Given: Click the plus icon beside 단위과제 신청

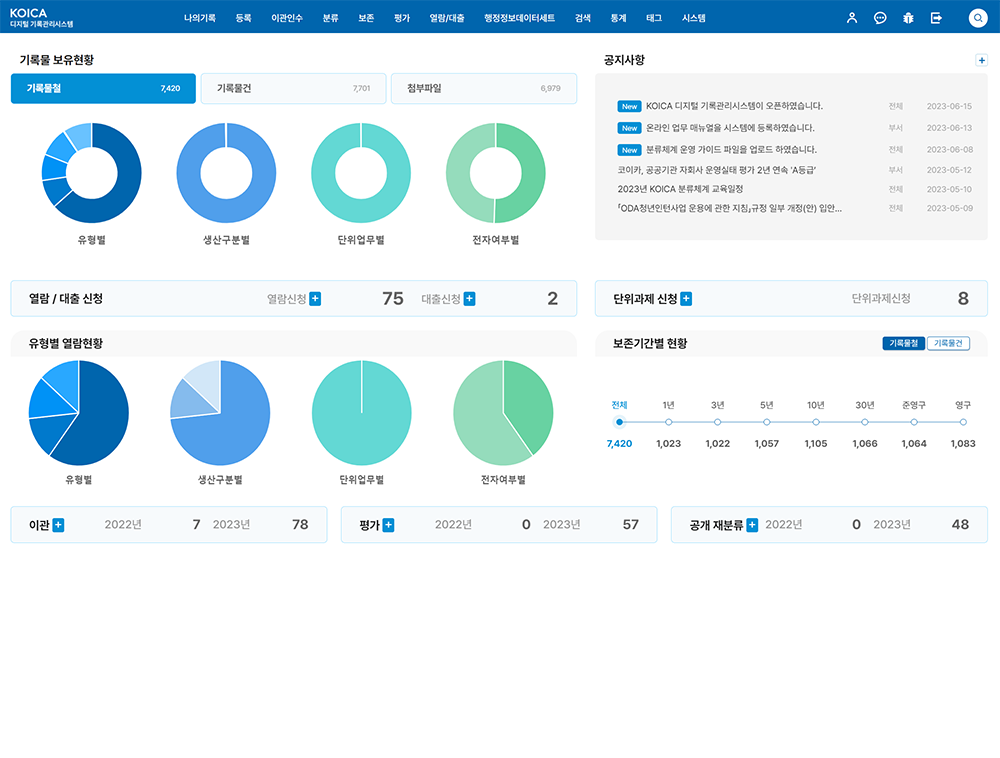Looking at the screenshot, I should click(x=686, y=298).
